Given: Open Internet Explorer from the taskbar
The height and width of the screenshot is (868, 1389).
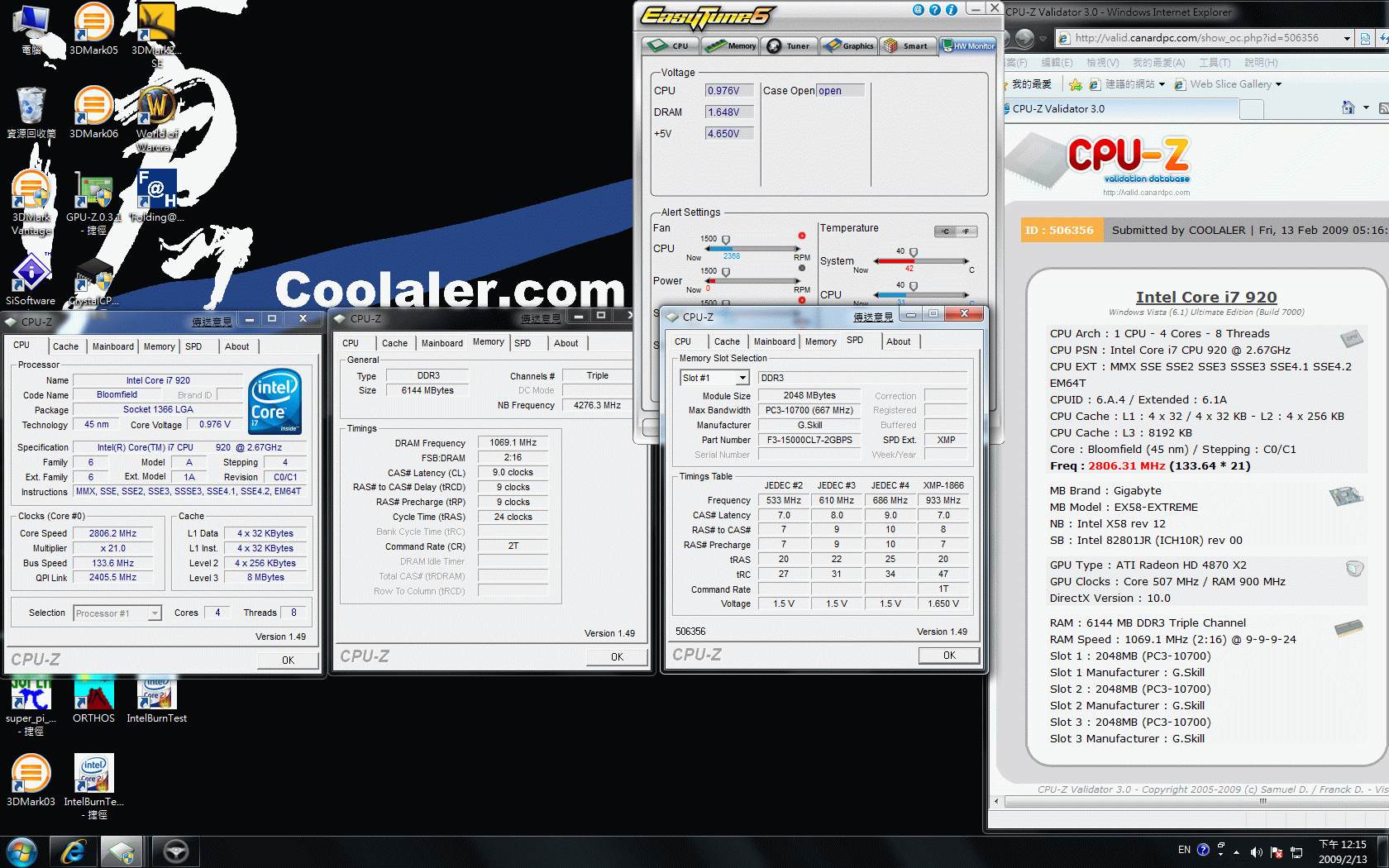Looking at the screenshot, I should coord(74,851).
